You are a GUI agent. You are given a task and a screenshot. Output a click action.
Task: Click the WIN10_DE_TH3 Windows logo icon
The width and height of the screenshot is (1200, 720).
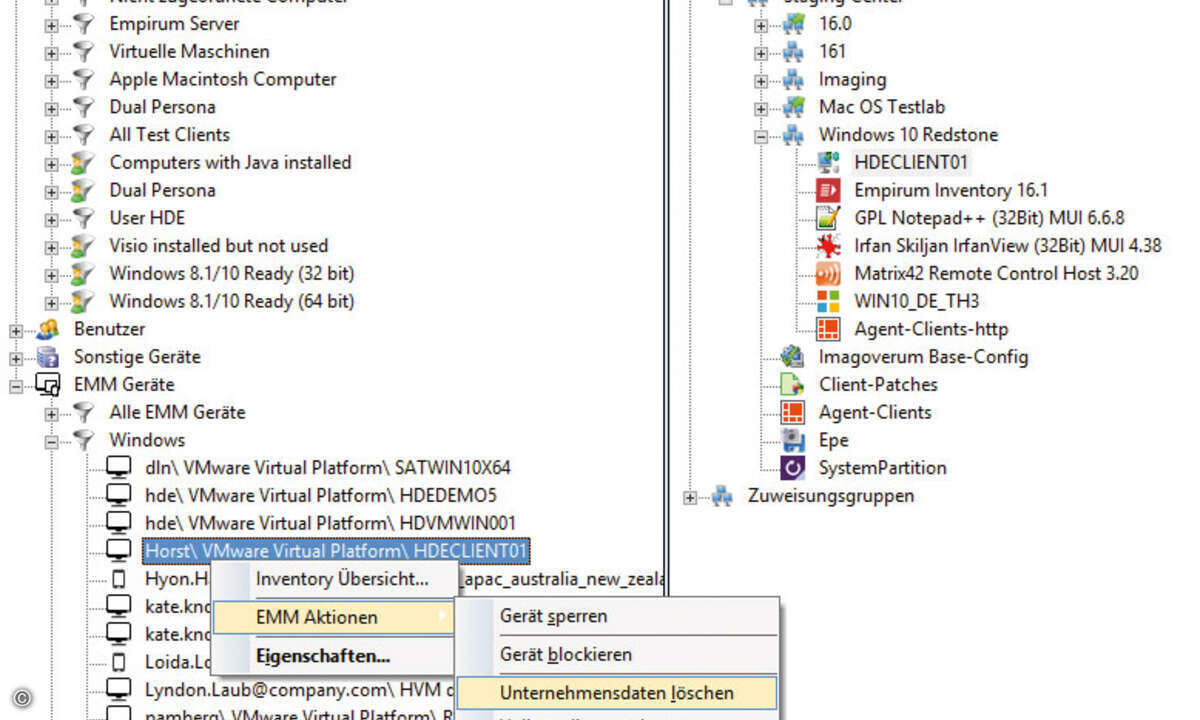[829, 301]
